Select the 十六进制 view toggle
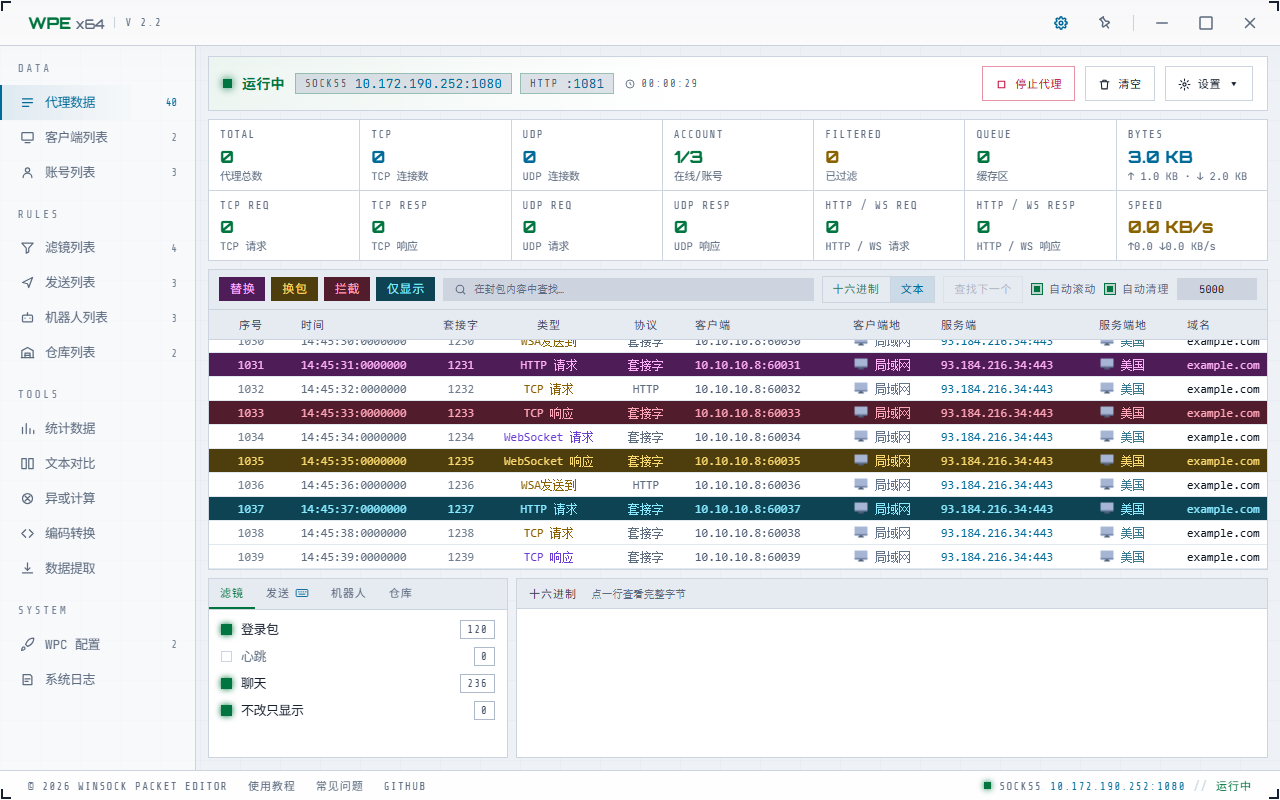 [x=856, y=289]
